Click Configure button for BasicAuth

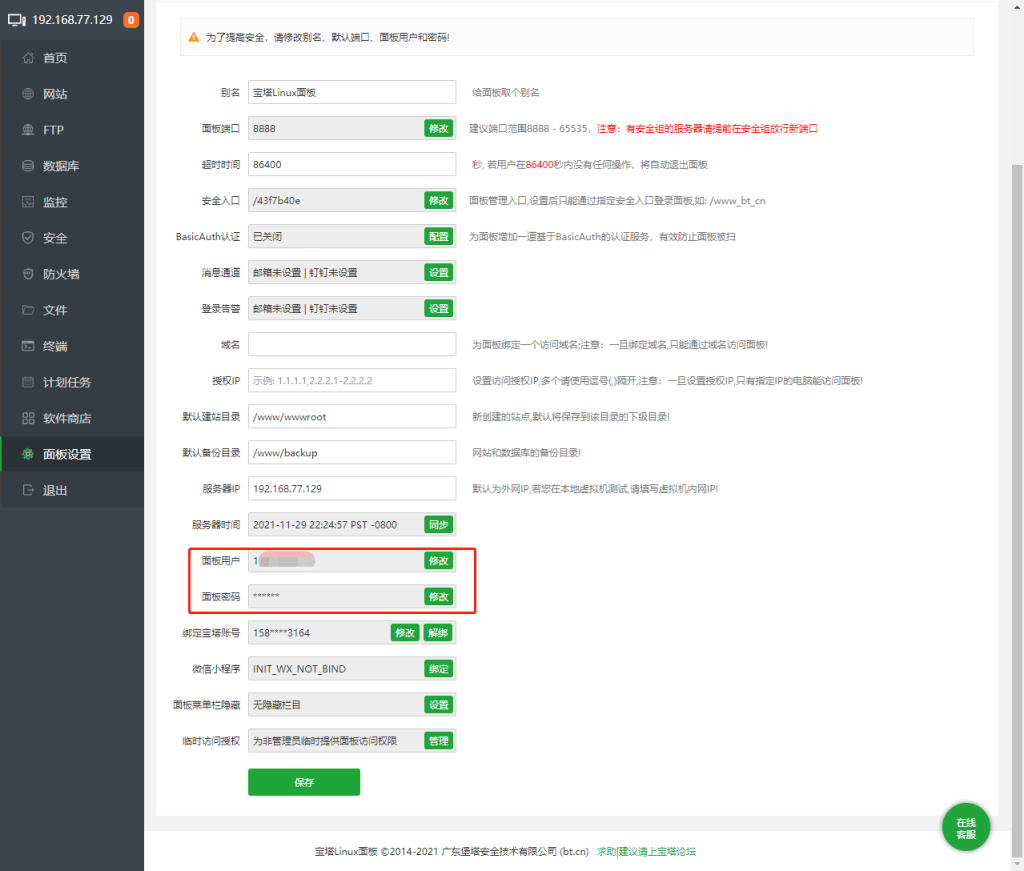[439, 237]
